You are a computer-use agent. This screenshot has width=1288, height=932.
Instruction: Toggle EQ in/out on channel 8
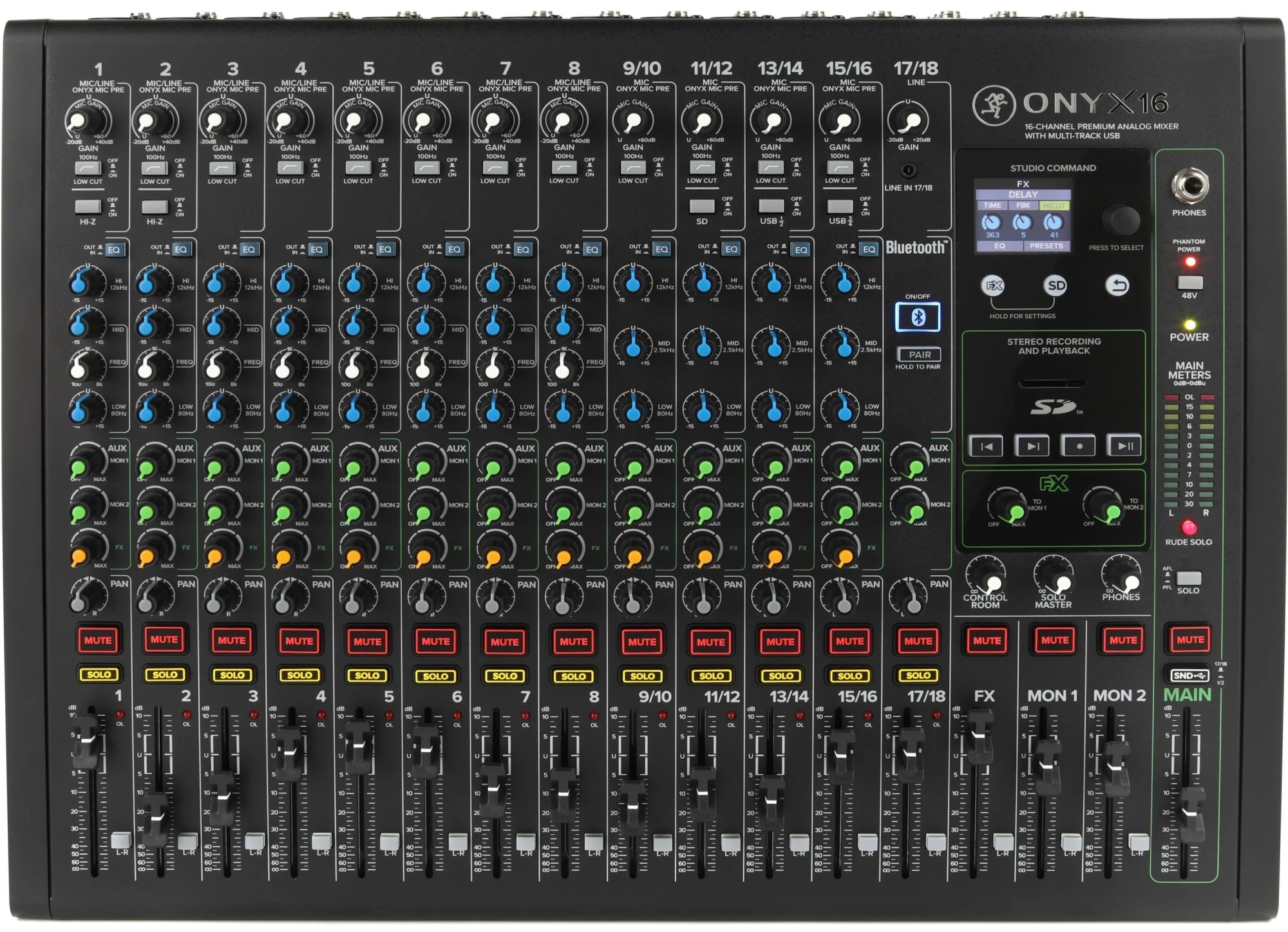(x=591, y=249)
